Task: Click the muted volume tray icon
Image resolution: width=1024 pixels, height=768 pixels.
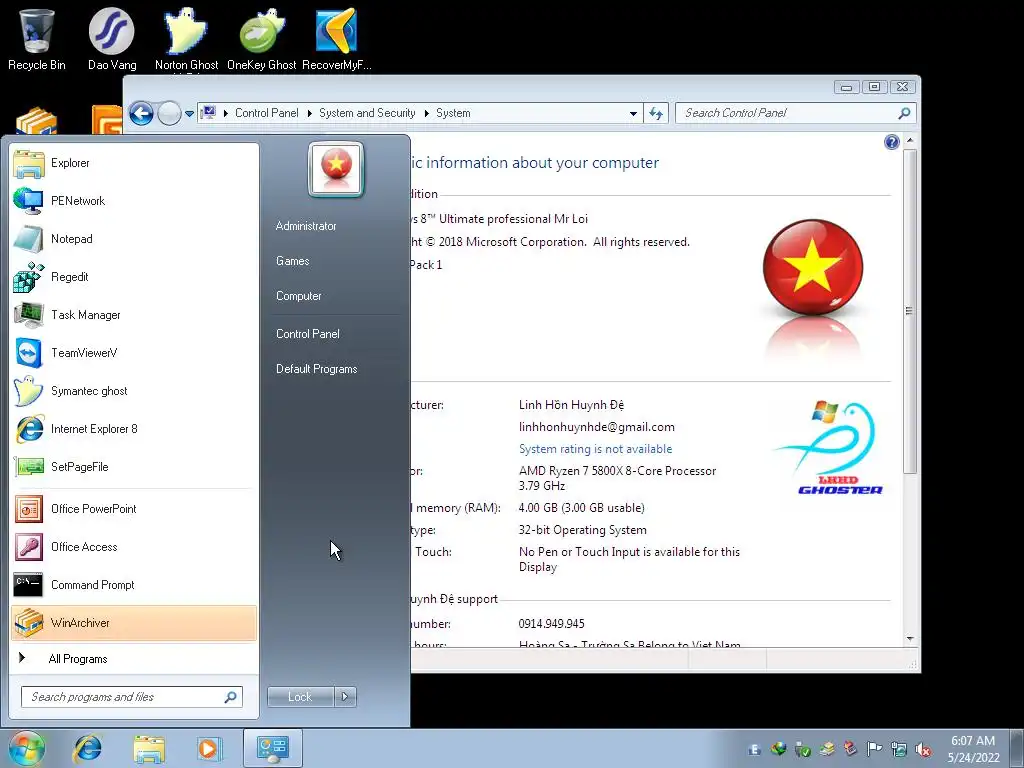Action: (x=923, y=750)
